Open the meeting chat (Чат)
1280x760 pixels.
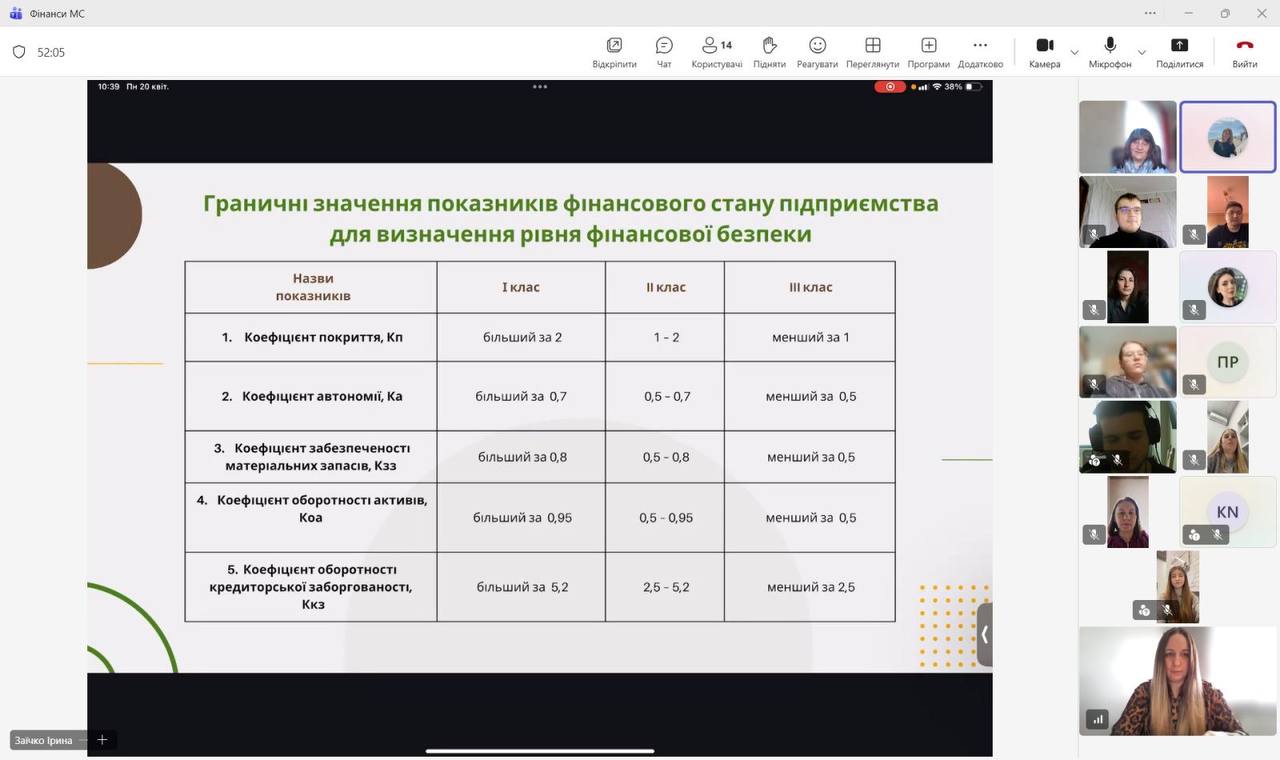coord(664,51)
